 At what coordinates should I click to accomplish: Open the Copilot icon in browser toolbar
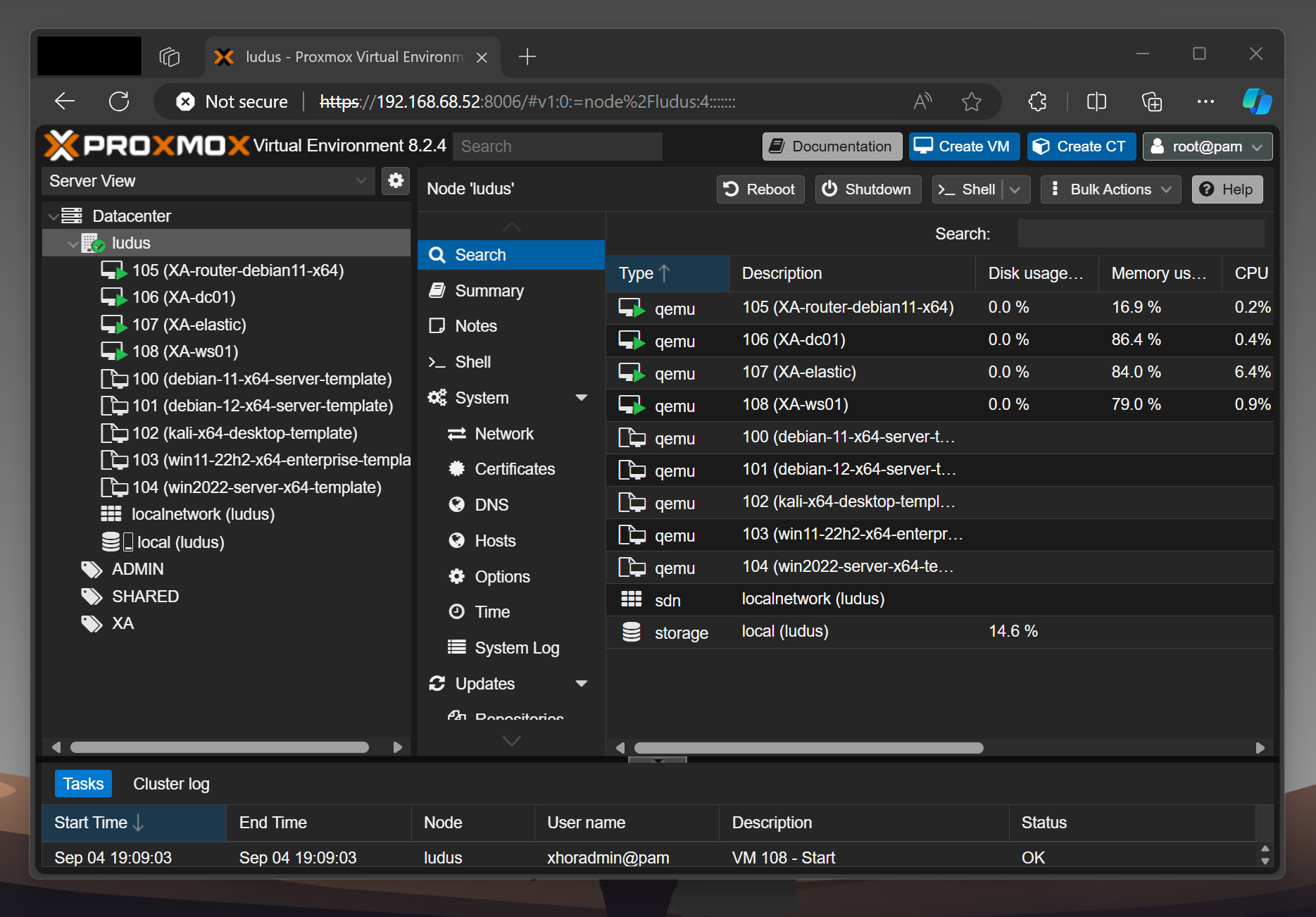pos(1257,102)
